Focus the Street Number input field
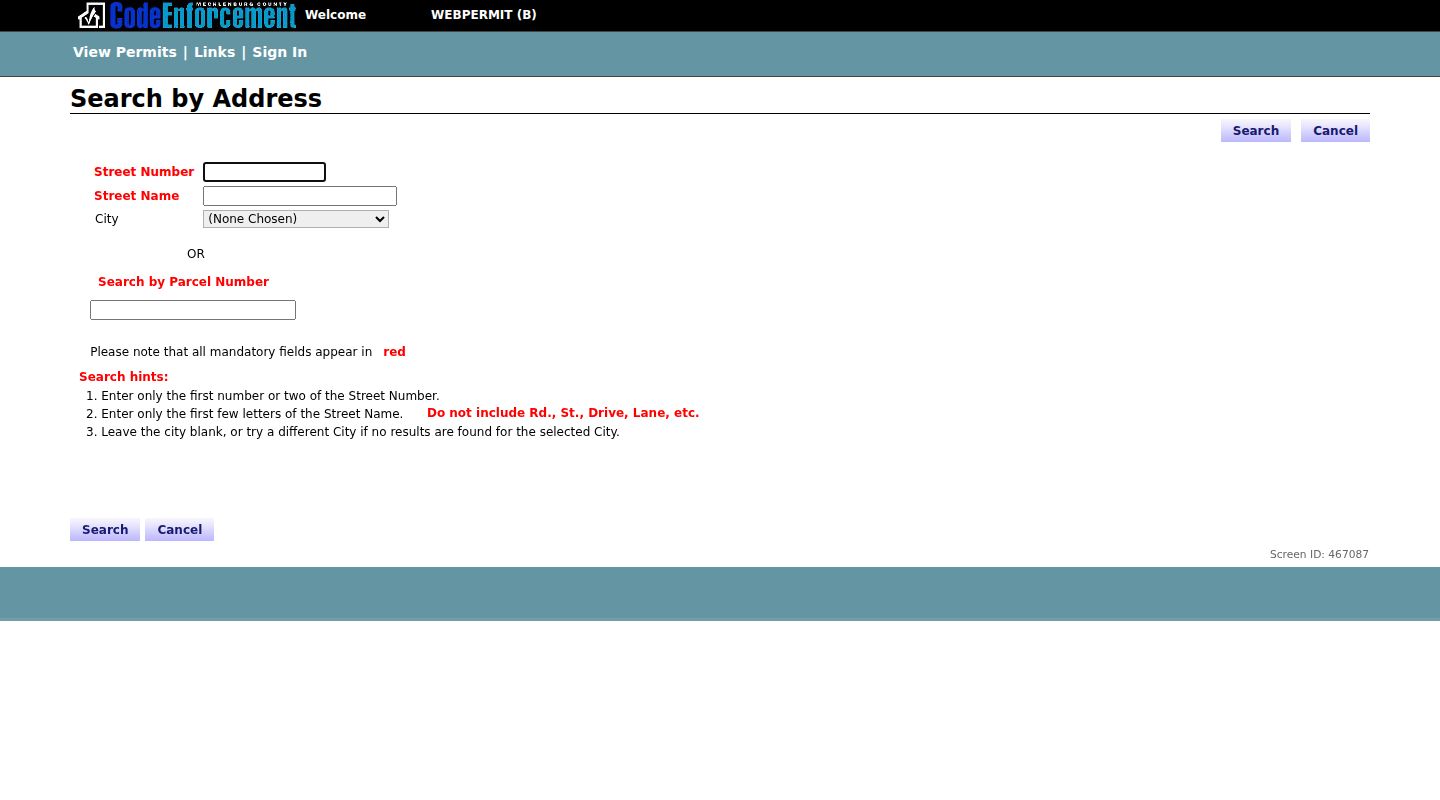The width and height of the screenshot is (1440, 800). [264, 172]
